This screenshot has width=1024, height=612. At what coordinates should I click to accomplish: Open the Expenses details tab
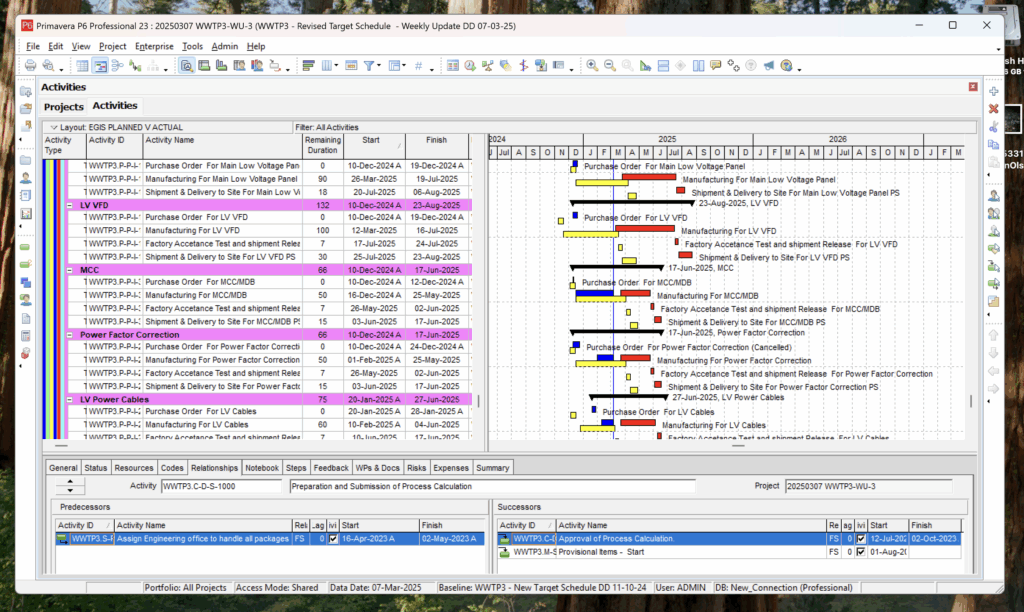(x=451, y=468)
